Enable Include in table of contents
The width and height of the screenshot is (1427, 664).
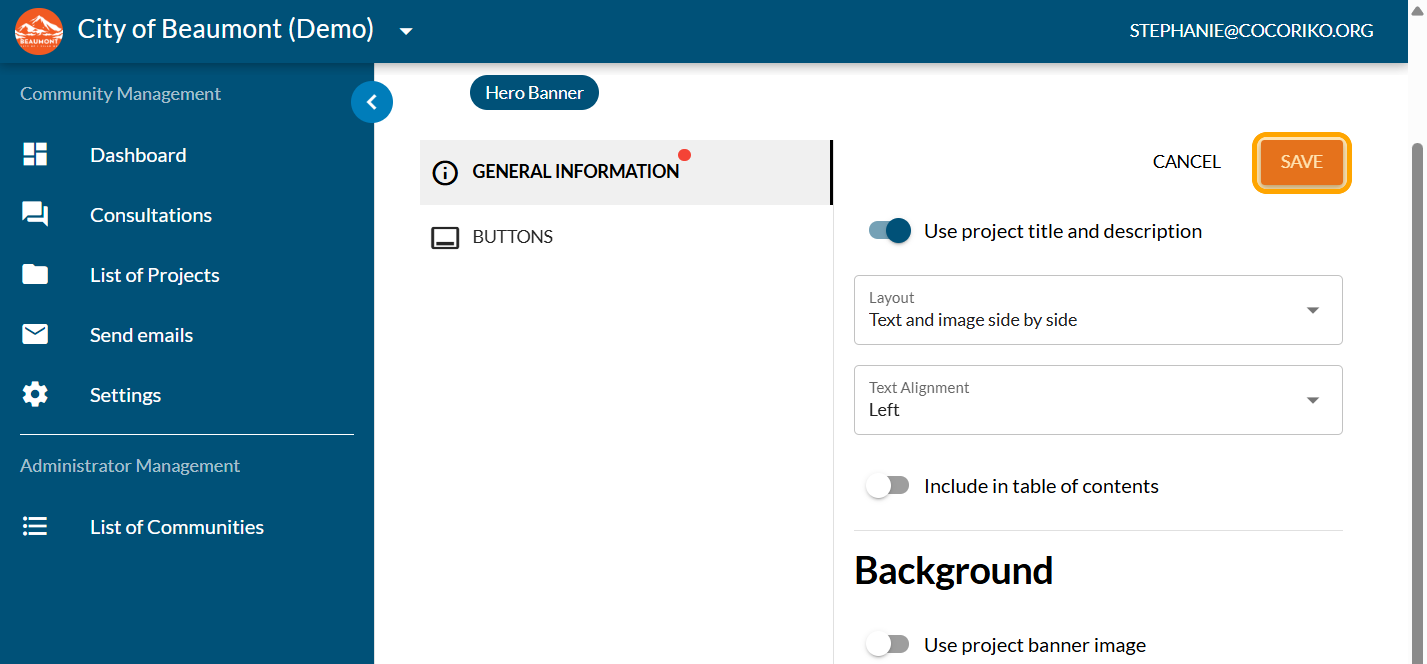pyautogui.click(x=888, y=486)
